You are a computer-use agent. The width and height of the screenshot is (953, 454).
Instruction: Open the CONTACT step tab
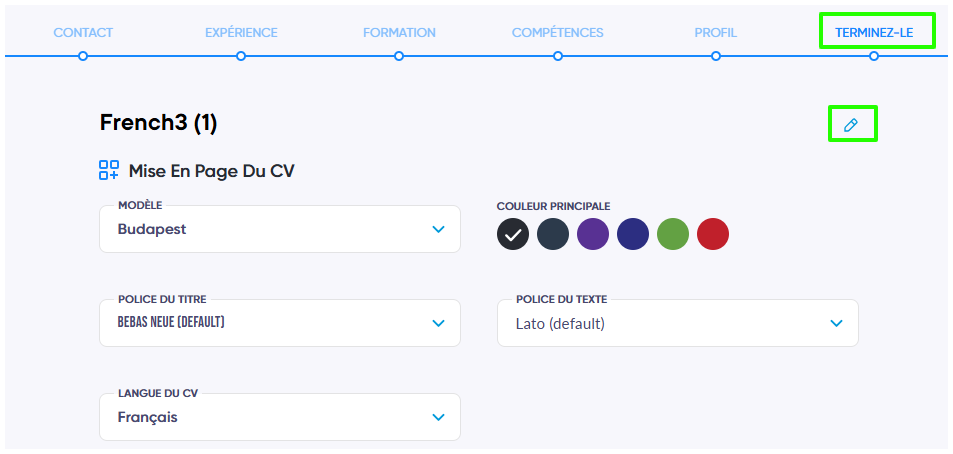83,33
